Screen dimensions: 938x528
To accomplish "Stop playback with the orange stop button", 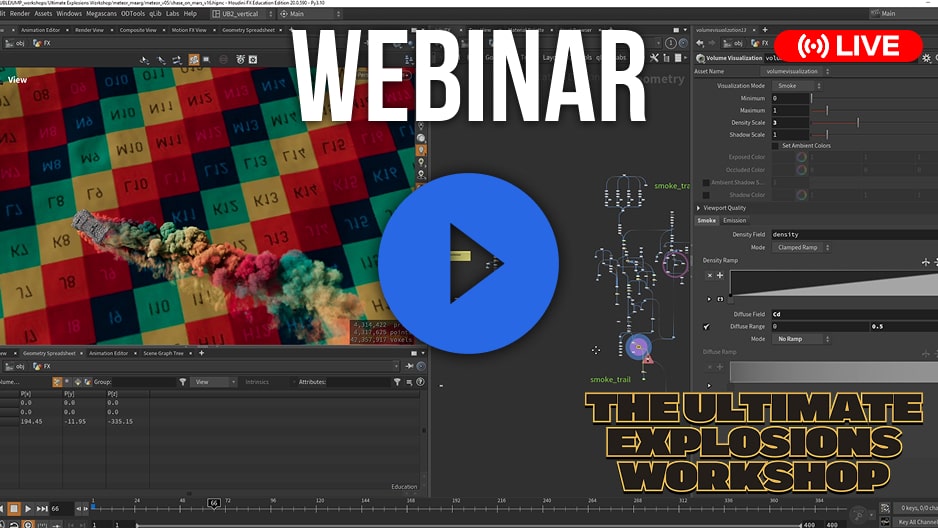I will [13, 509].
